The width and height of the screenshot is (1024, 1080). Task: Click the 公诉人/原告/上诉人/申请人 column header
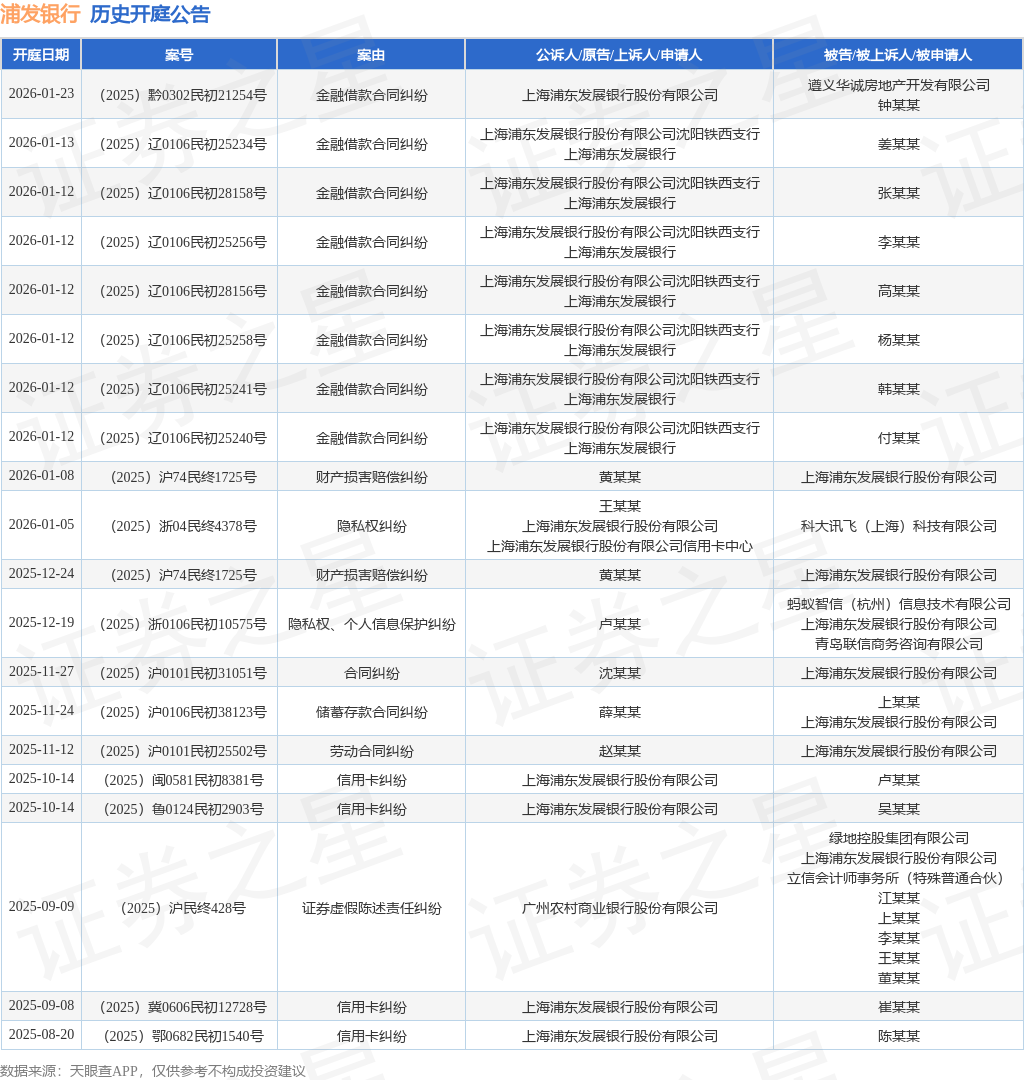(x=619, y=55)
